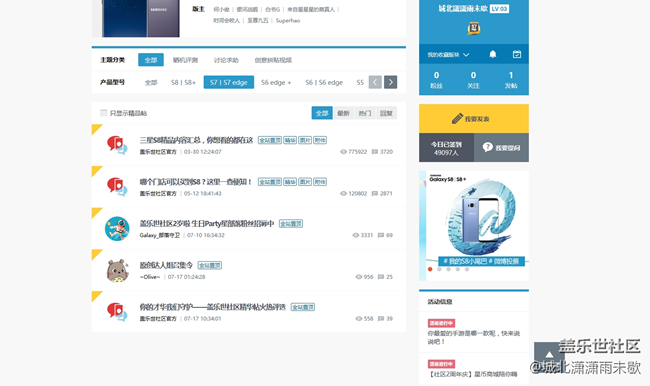Viewport: 650px width, 386px height.
Task: Click the reply icon next to 2871
Action: coord(375,193)
